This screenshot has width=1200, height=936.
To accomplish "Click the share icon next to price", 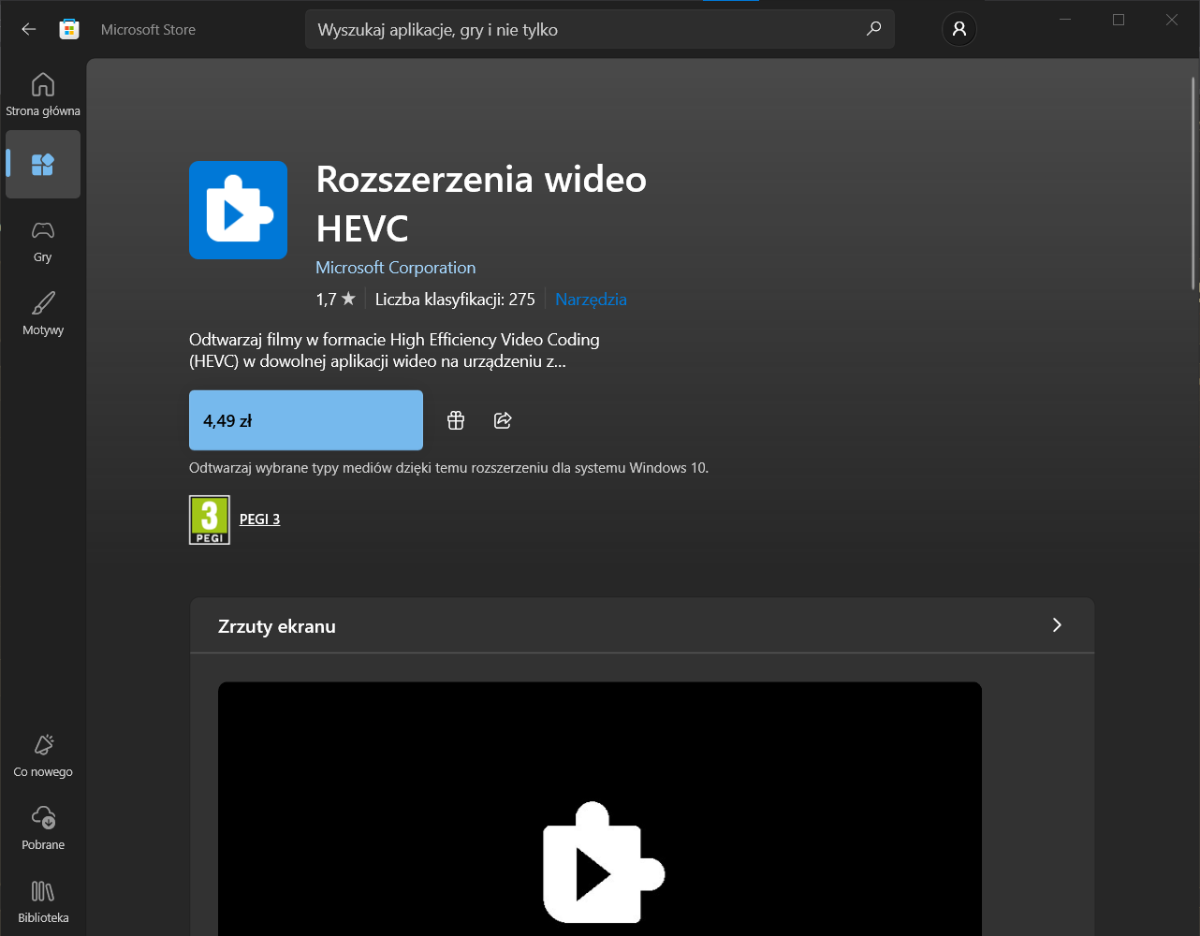I will (x=503, y=421).
